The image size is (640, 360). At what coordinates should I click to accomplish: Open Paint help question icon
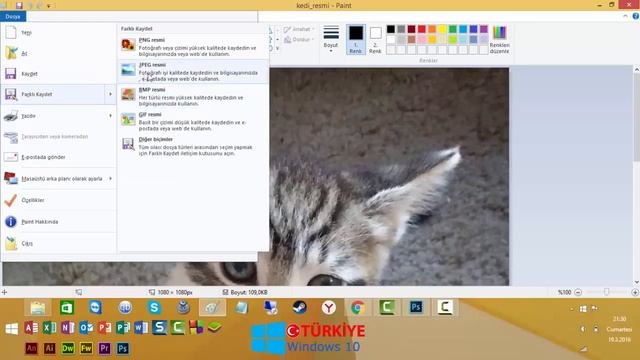coord(636,16)
